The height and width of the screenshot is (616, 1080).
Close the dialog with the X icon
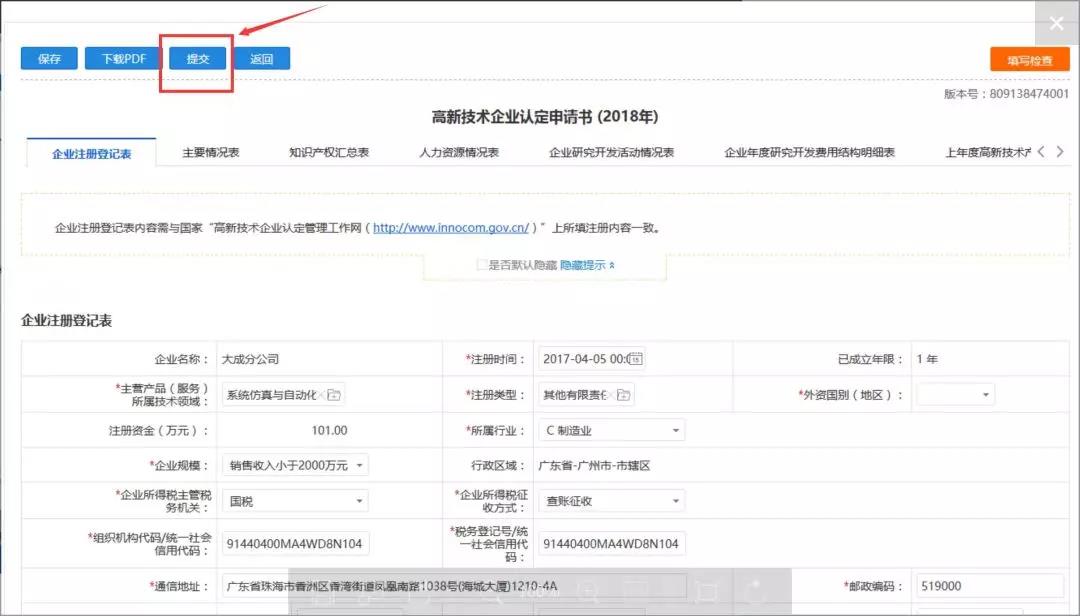(x=1056, y=24)
